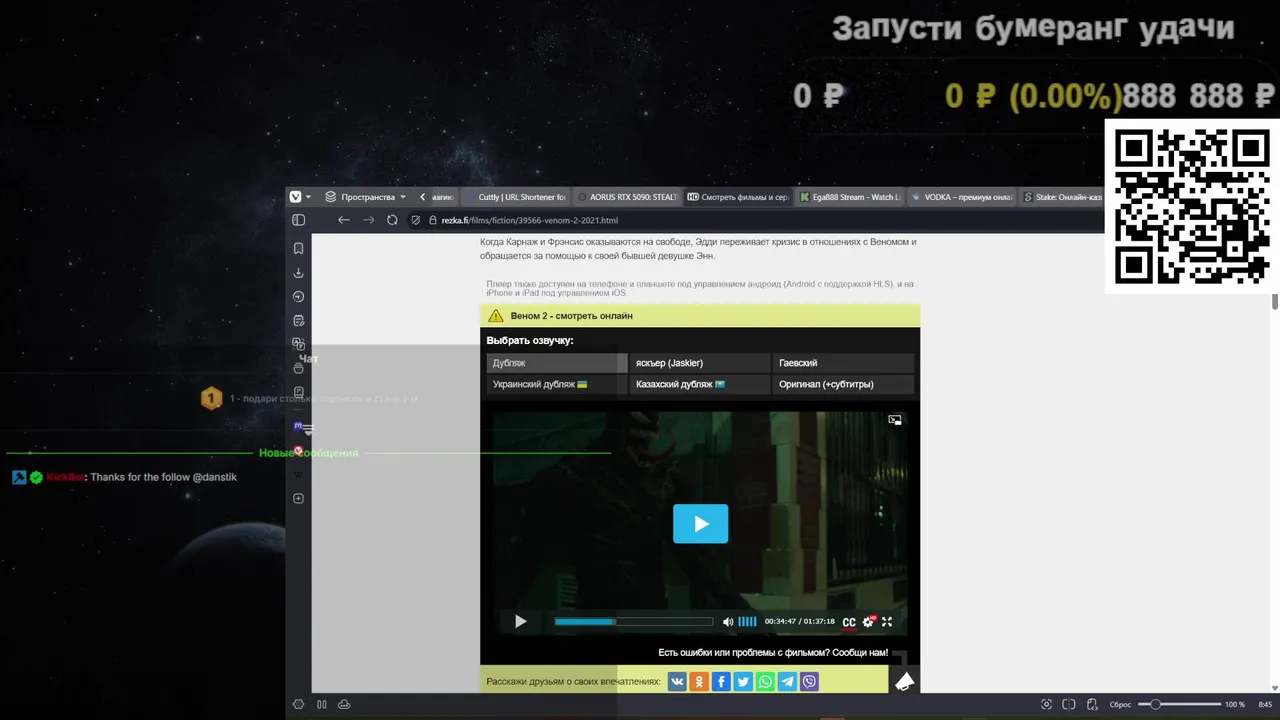Select Украинский дубляж voice-over
Viewport: 1280px width, 720px height.
tap(557, 384)
